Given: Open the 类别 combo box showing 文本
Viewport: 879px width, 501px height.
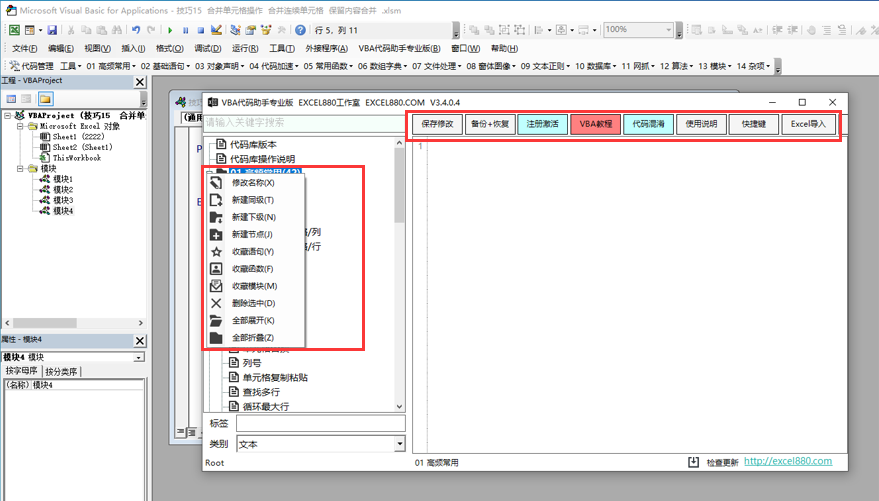Looking at the screenshot, I should click(399, 444).
